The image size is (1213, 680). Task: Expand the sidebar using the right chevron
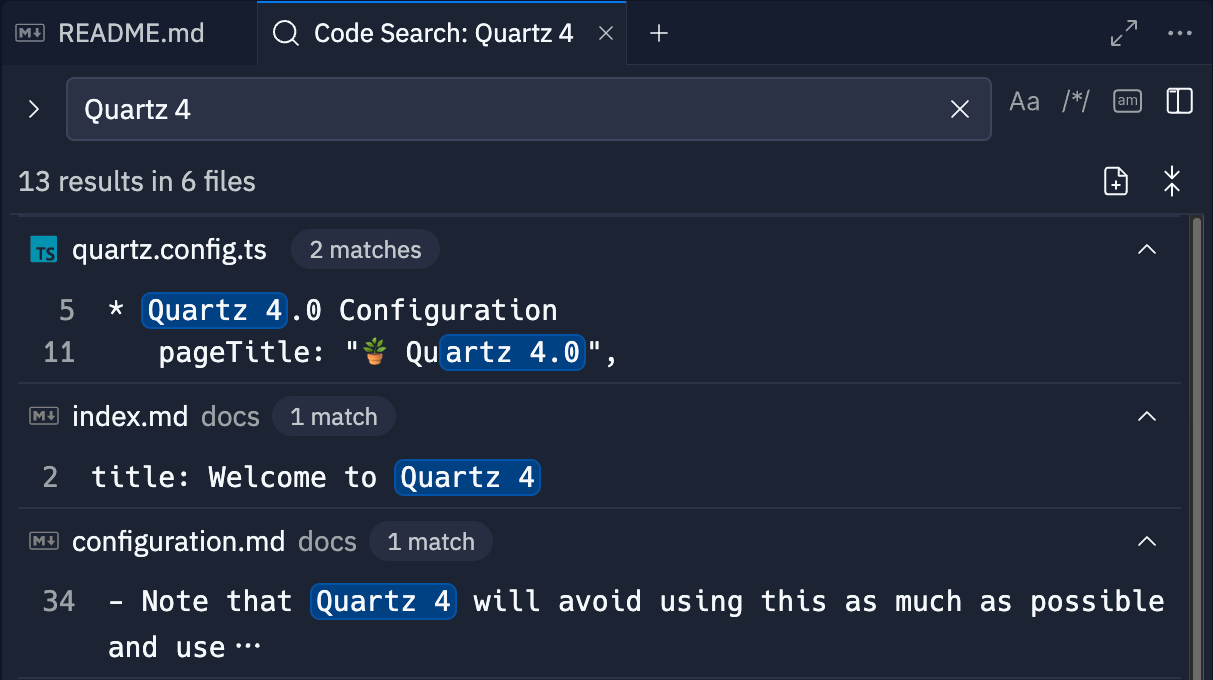click(33, 108)
